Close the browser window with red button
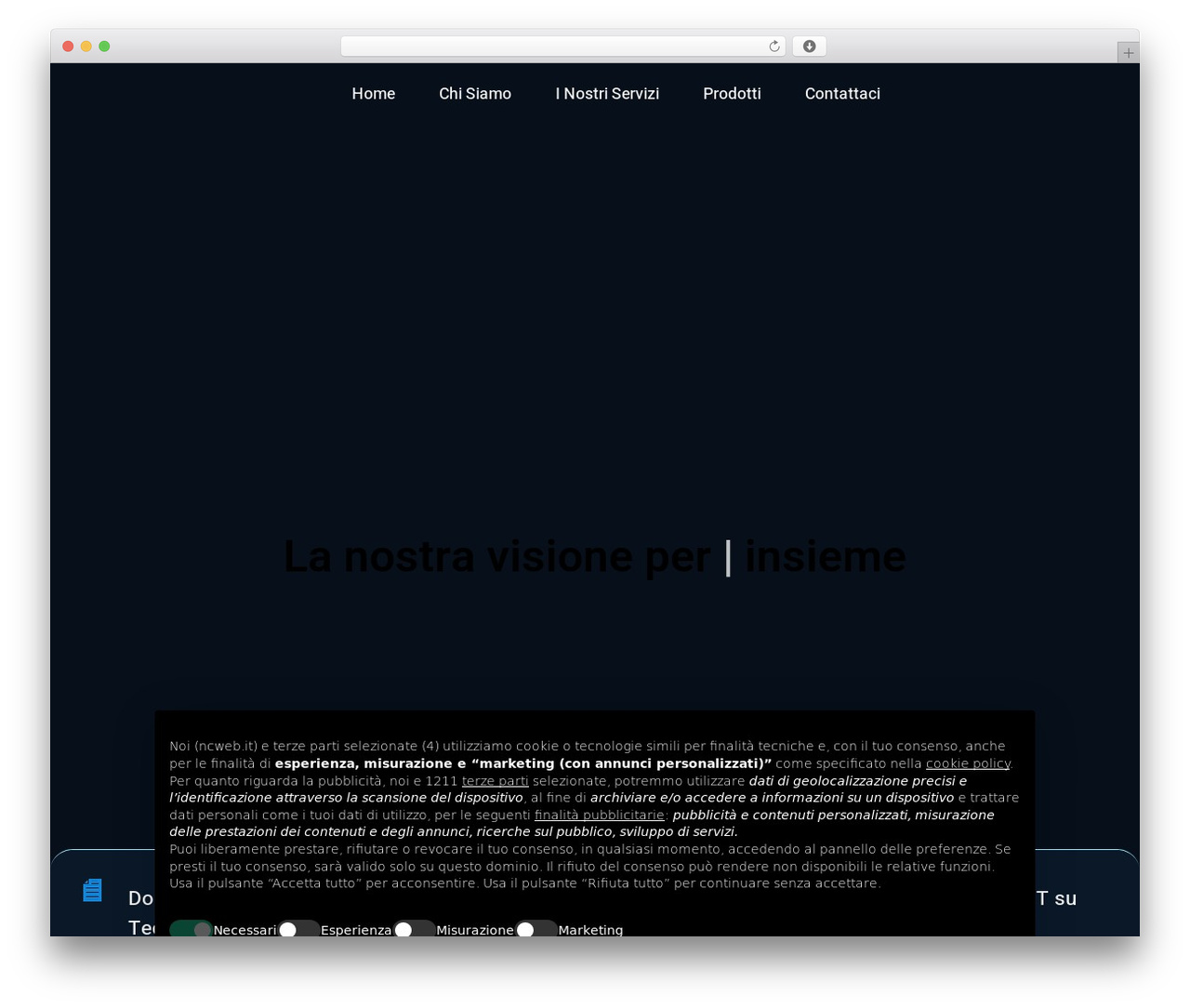 click(68, 46)
